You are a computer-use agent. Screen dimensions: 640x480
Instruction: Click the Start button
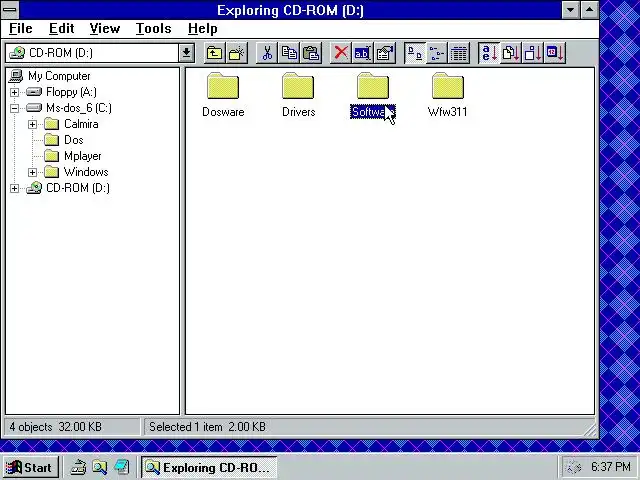coord(30,467)
